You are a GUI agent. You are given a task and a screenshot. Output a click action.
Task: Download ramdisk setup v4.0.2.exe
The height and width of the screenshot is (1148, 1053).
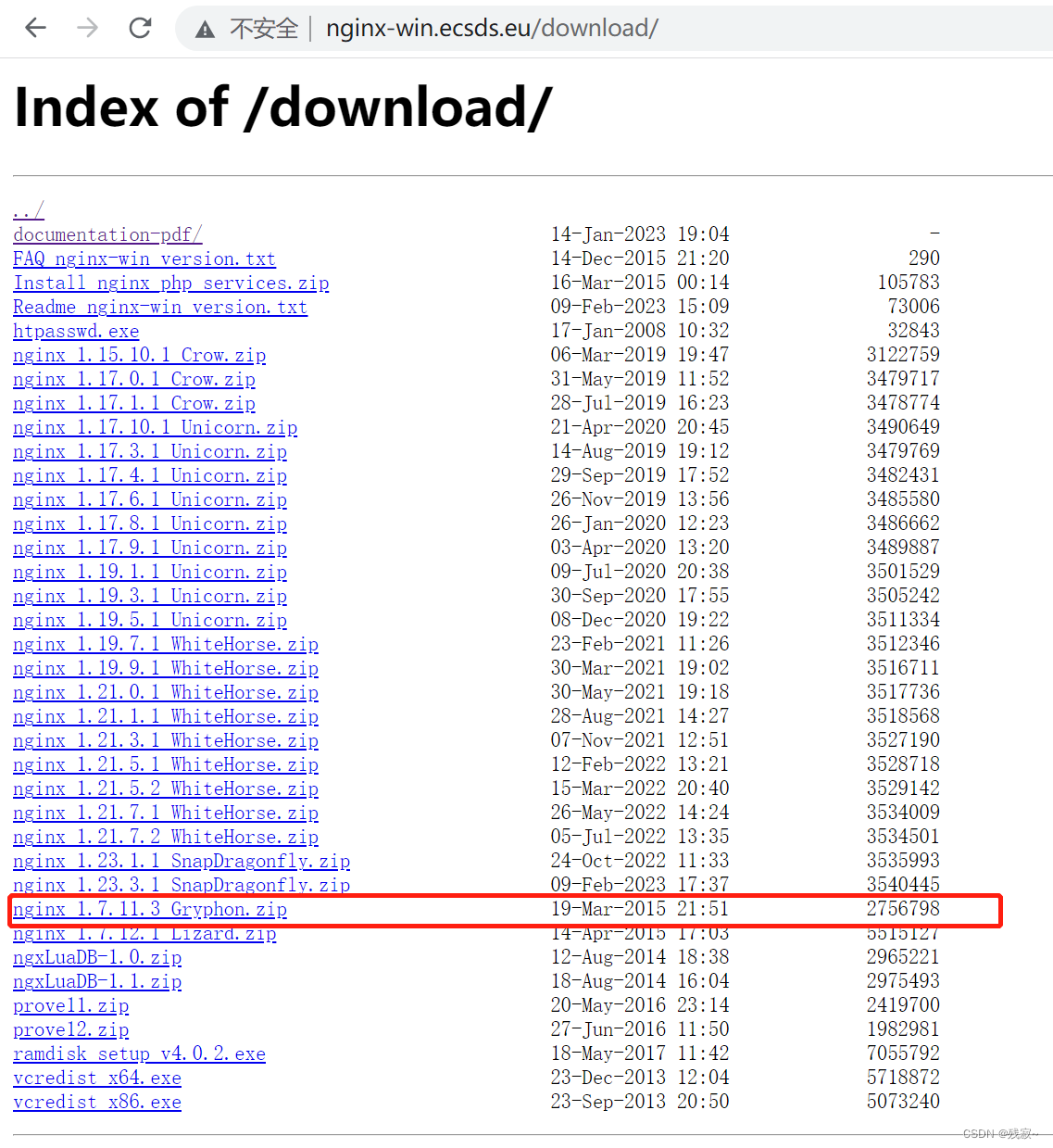tap(139, 1053)
